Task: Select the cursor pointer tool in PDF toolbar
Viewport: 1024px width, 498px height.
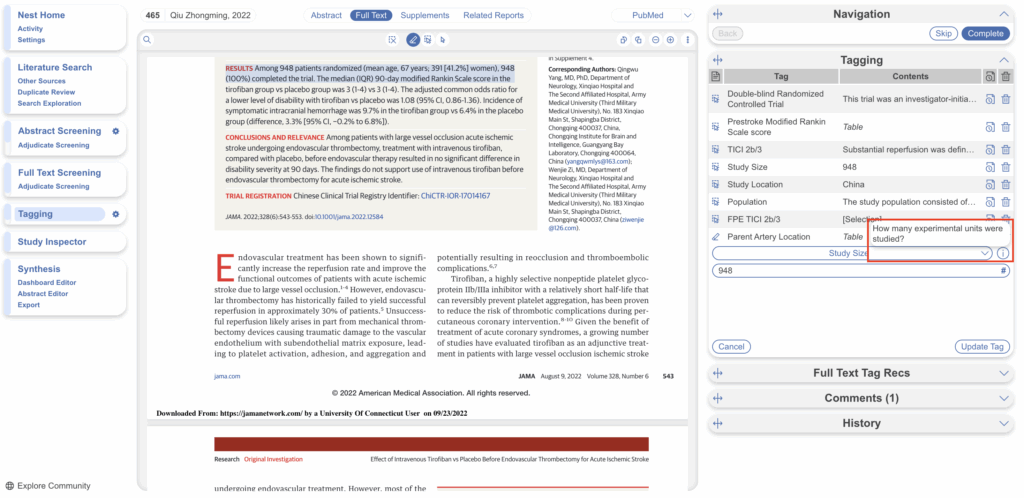Action: coord(442,40)
